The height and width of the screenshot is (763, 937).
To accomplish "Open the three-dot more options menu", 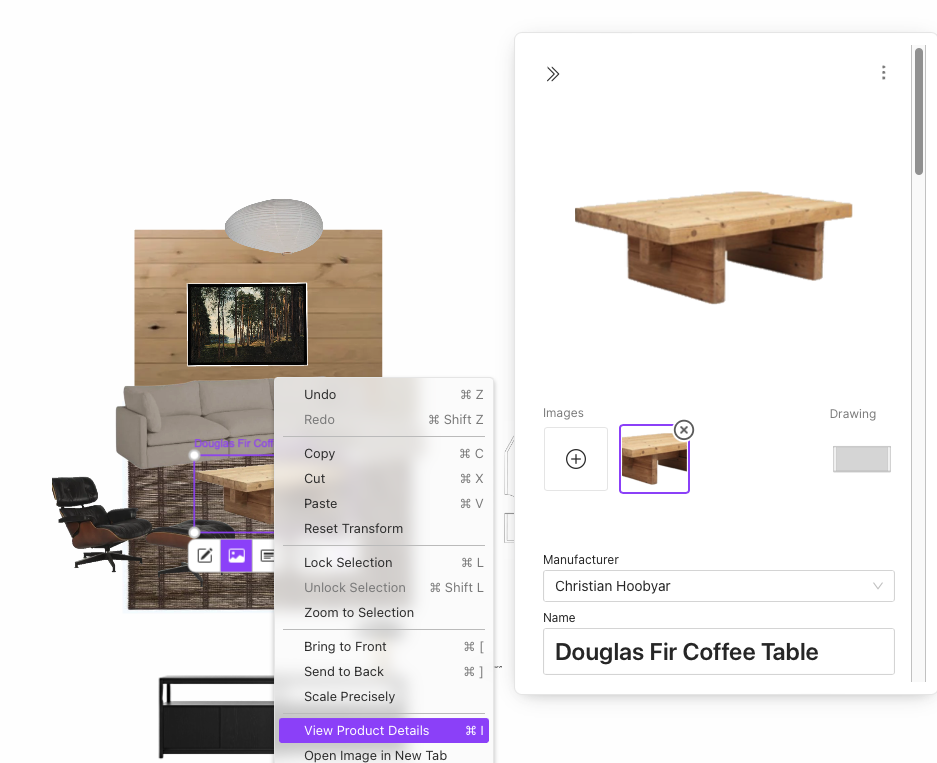I will [x=883, y=73].
